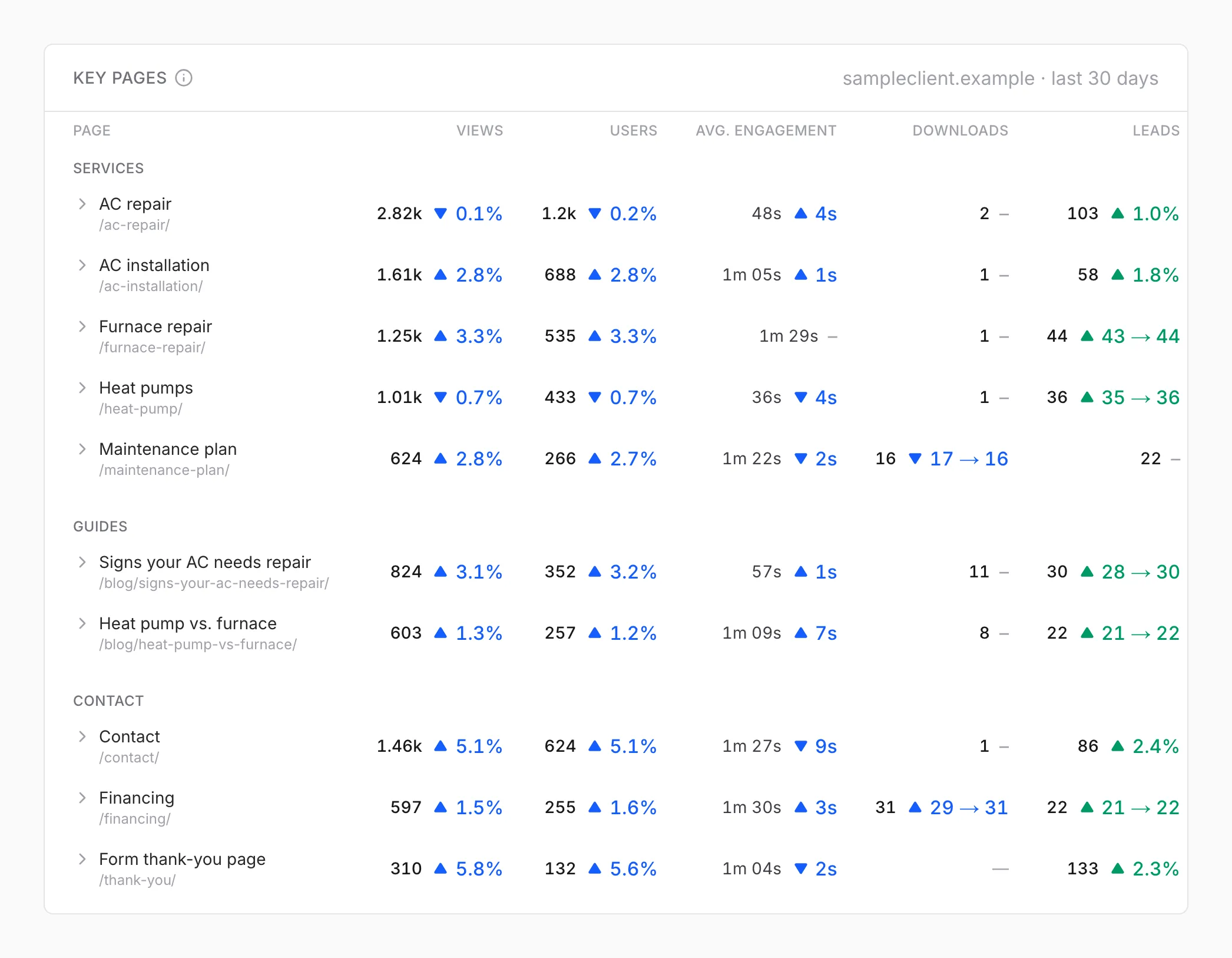This screenshot has height=958, width=1232.
Task: Expand the Heat pumps row
Action: [82, 388]
